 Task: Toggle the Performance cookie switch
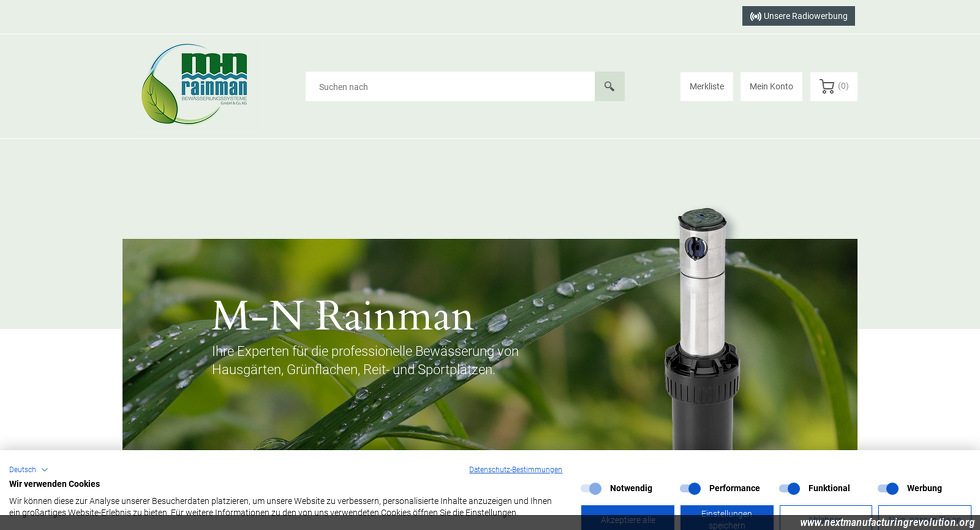click(x=691, y=488)
